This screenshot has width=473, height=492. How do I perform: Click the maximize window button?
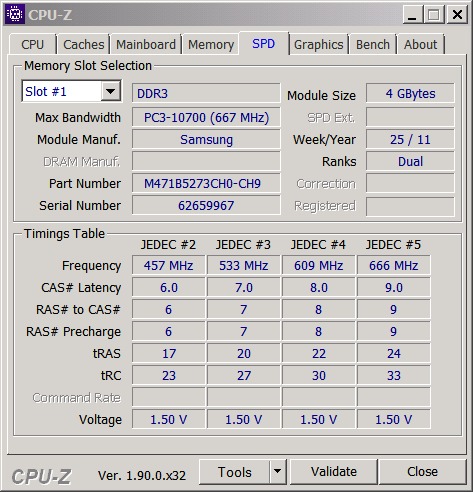point(434,15)
